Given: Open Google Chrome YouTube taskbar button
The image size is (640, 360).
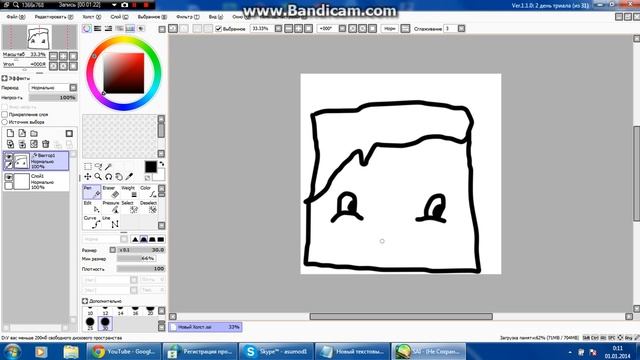Looking at the screenshot, I should tap(123, 351).
